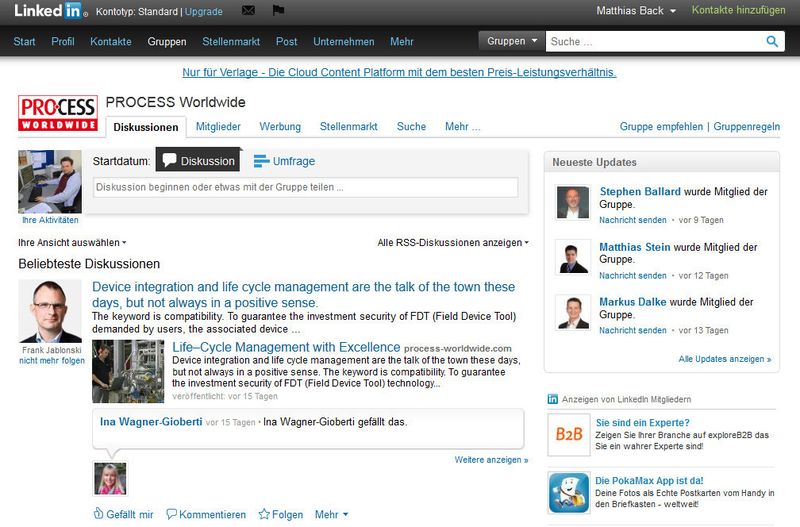Screen dimensions: 800x527
Task: Click Frank Jablonski's profile photo
Action: pos(50,311)
